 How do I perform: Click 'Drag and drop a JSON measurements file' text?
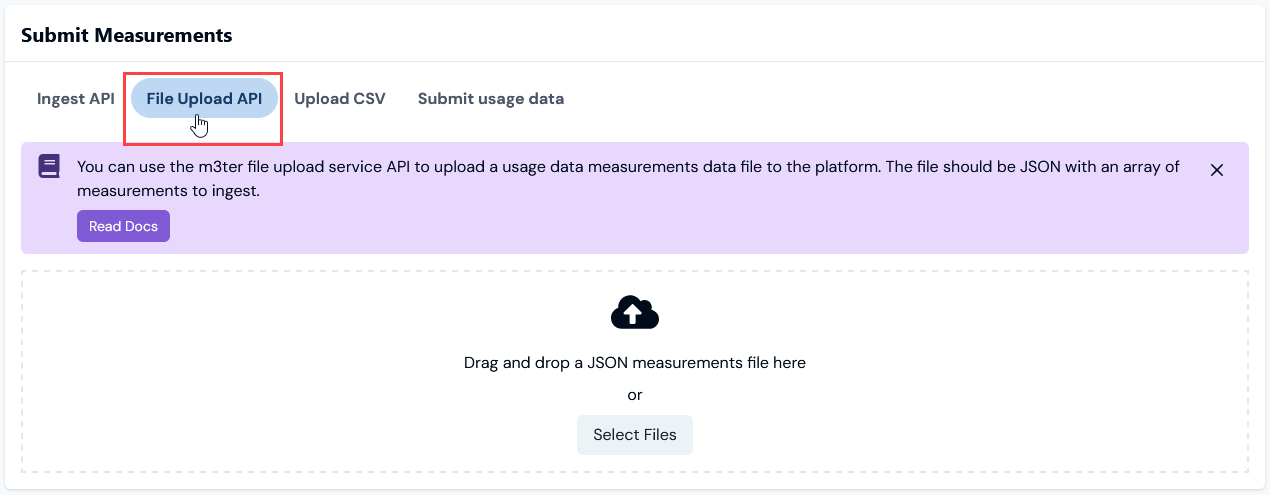[x=634, y=363]
